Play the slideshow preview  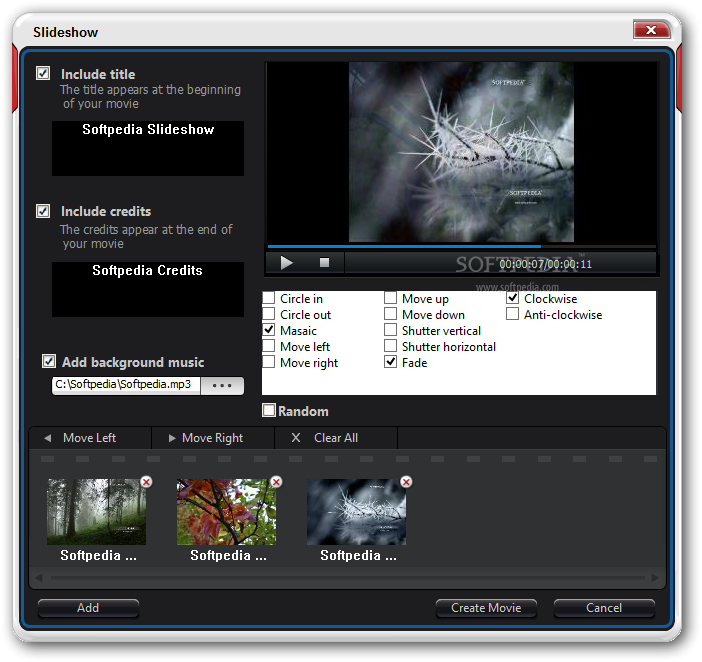pos(287,263)
